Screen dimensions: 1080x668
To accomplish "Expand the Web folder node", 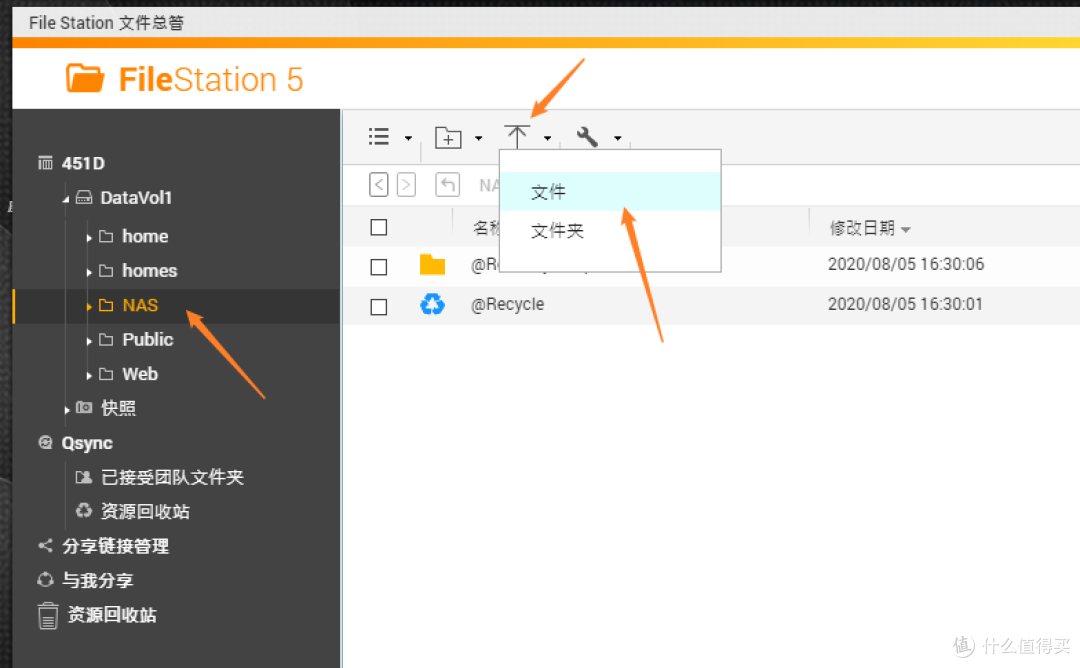I will tap(89, 375).
